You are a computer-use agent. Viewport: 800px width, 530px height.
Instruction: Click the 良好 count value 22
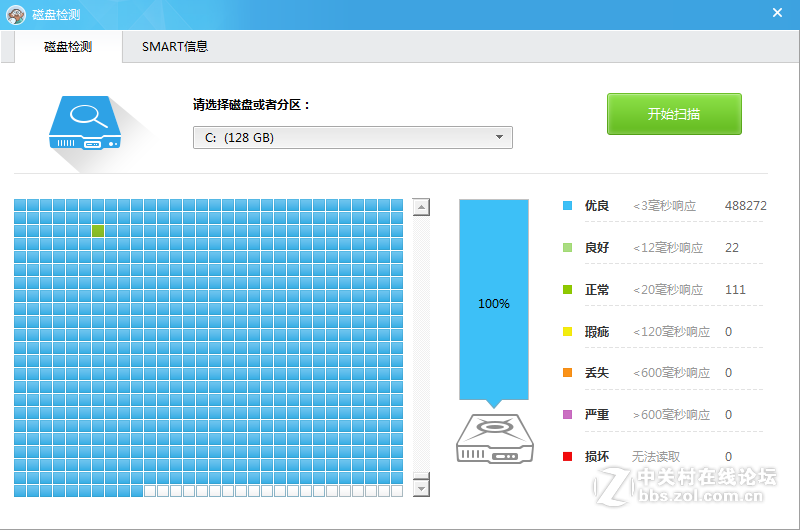732,247
